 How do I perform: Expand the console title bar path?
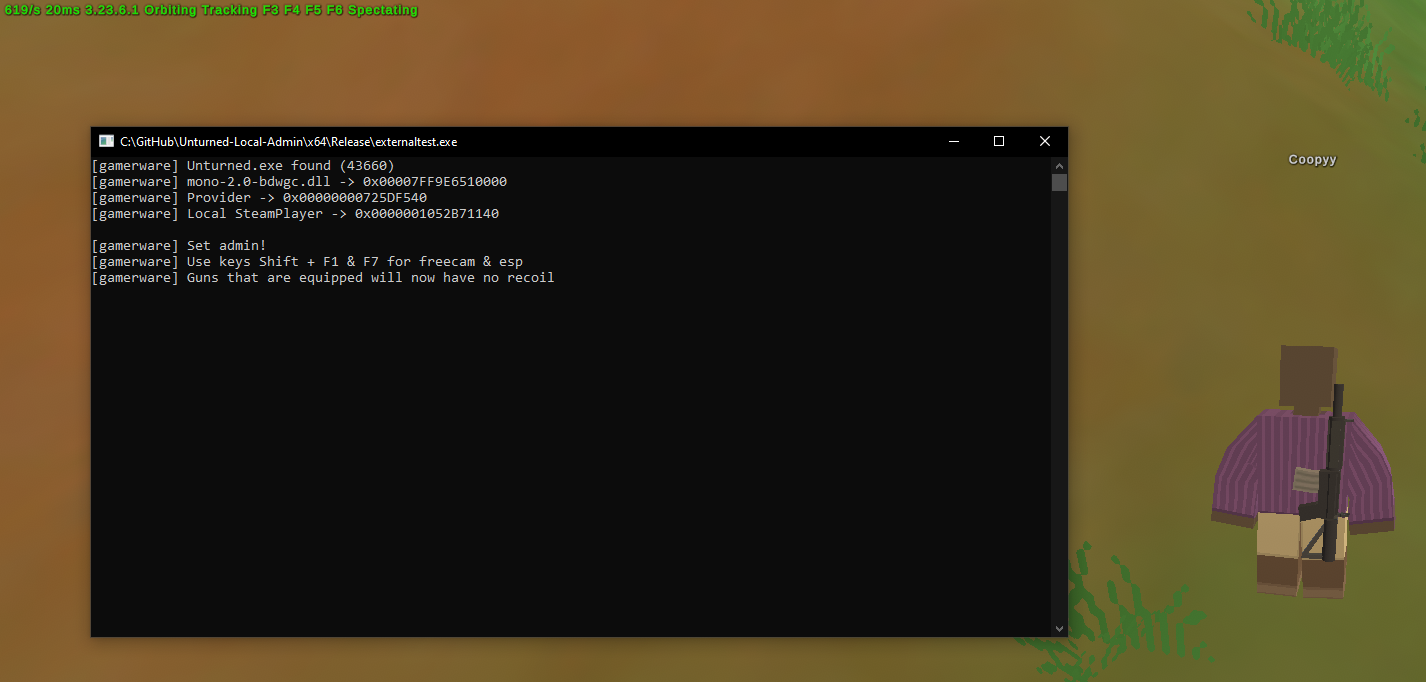(x=287, y=141)
